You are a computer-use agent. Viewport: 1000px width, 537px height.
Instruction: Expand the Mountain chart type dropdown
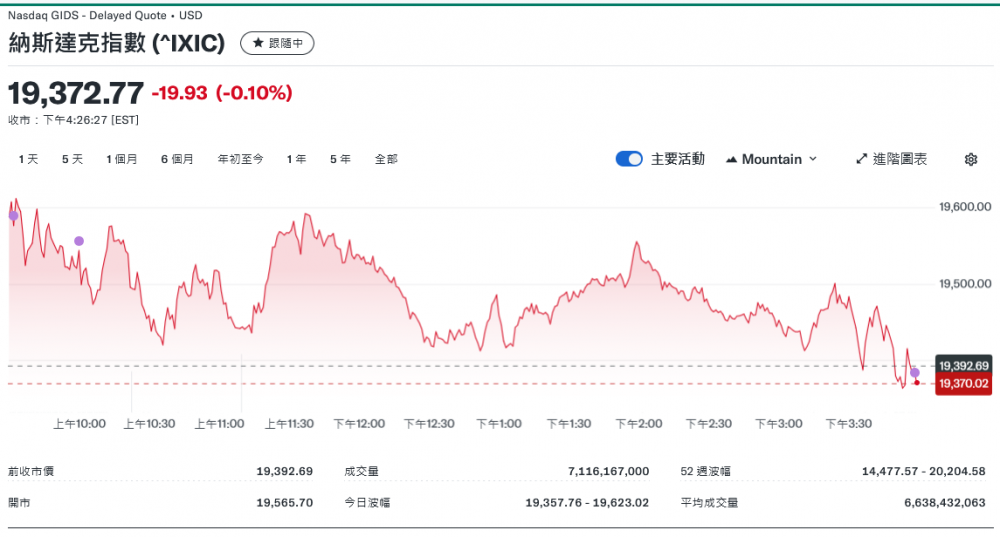(771, 159)
